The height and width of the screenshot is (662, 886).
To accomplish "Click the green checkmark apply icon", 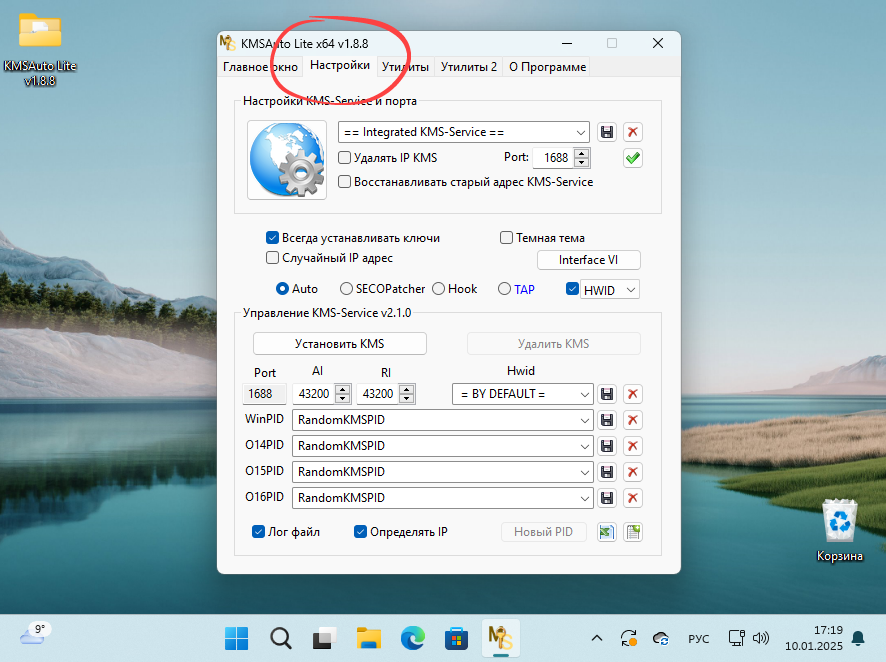I will [x=632, y=157].
